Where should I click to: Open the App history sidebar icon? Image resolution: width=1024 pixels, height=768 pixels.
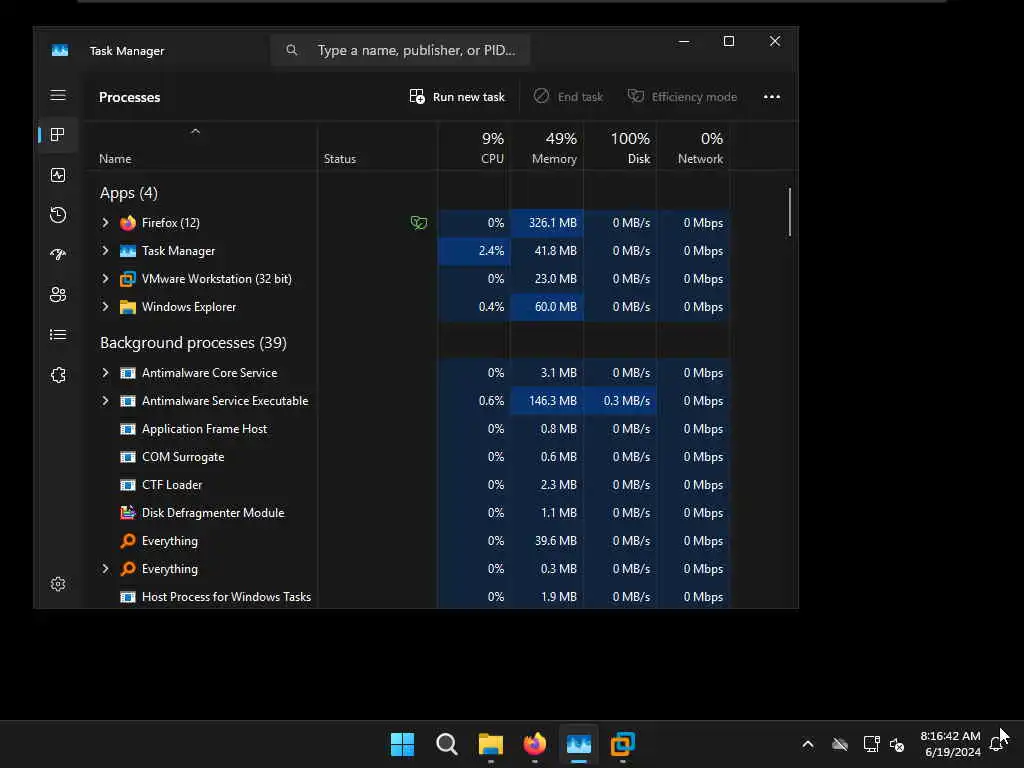coord(58,215)
